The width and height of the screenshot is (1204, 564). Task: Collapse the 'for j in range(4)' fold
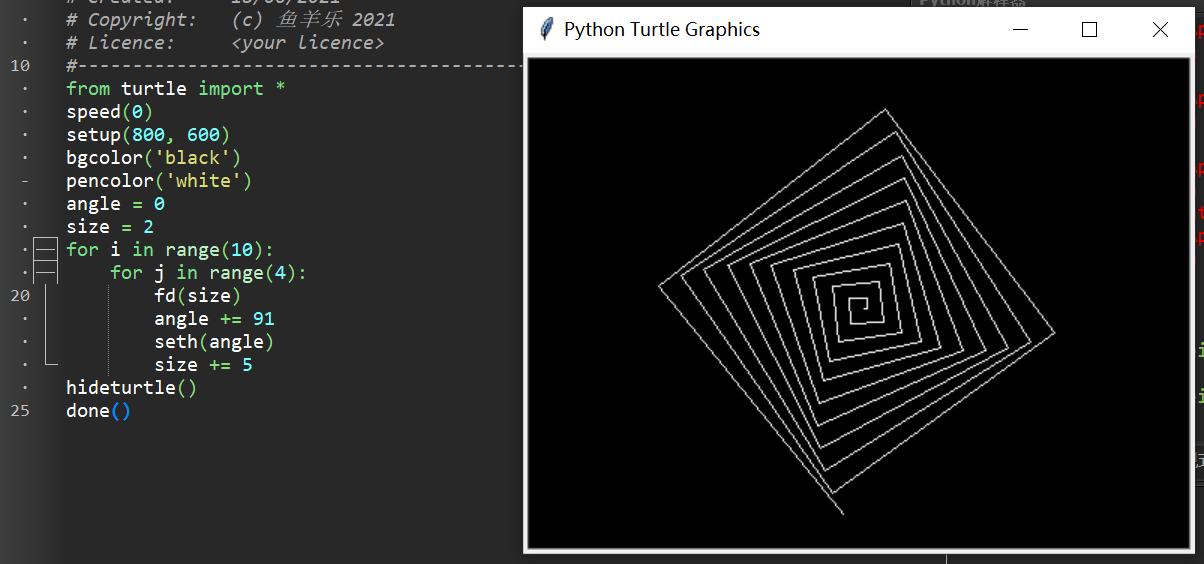coord(45,272)
